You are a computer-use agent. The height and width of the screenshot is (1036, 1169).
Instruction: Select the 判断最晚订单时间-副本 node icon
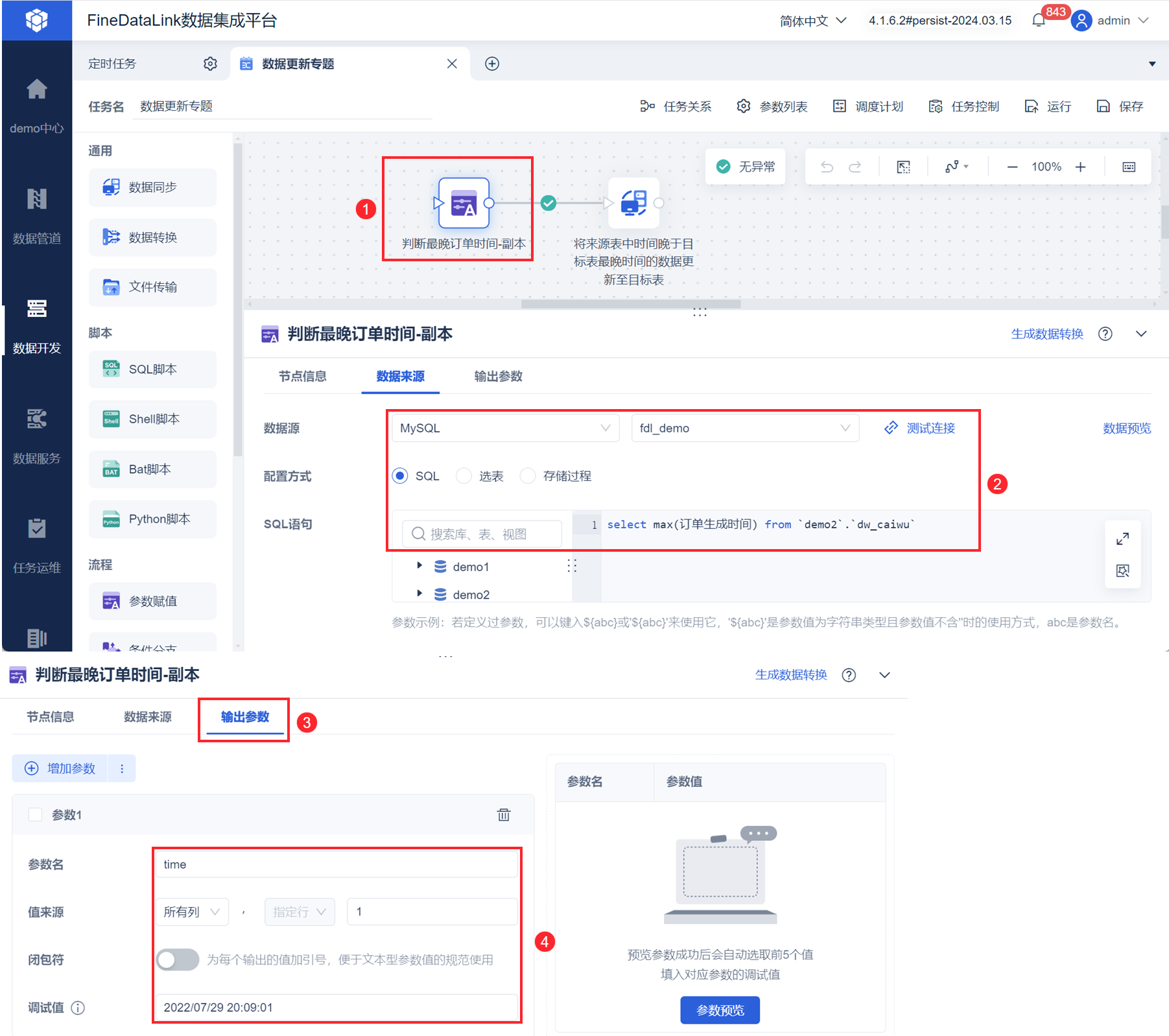464,203
